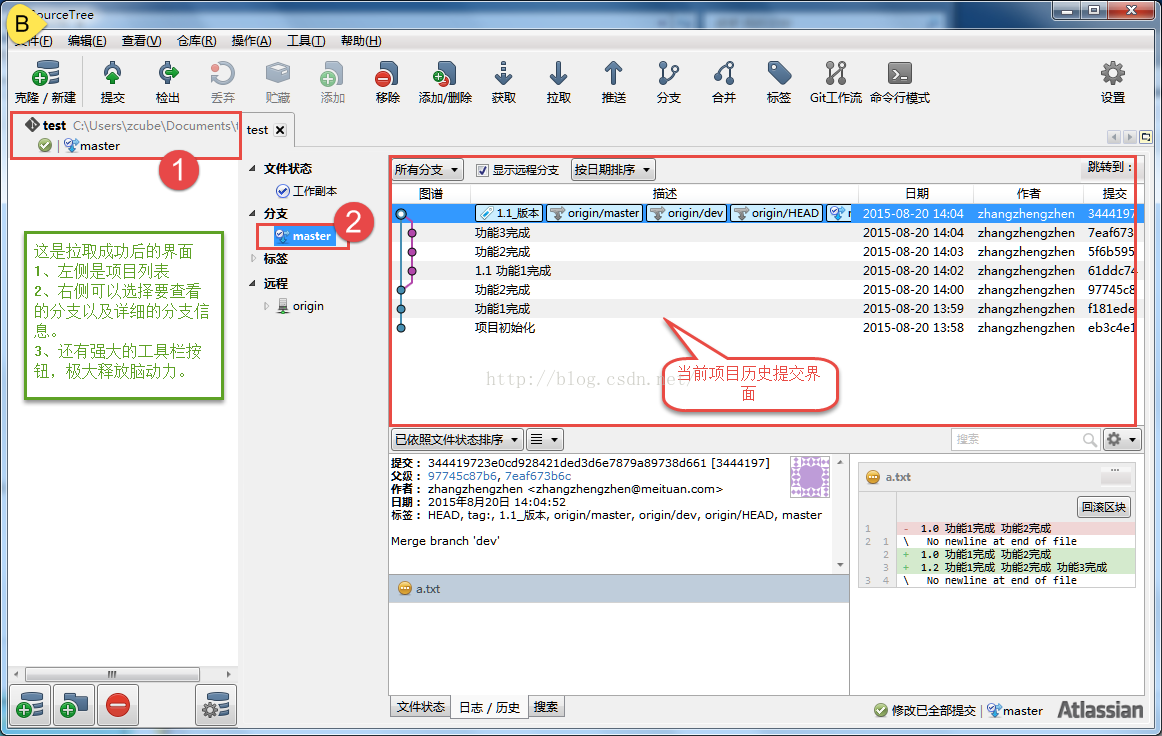1162x736 pixels.
Task: Click the 回滚区块 button
Action: pyautogui.click(x=1103, y=507)
